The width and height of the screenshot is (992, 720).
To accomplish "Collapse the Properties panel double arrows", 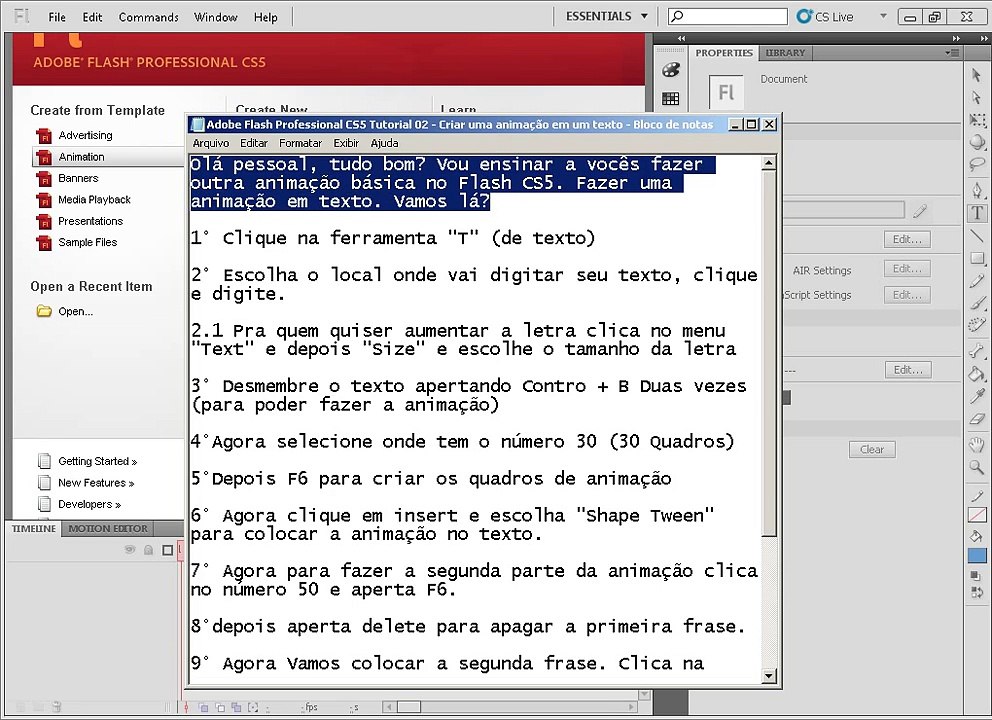I will point(956,39).
